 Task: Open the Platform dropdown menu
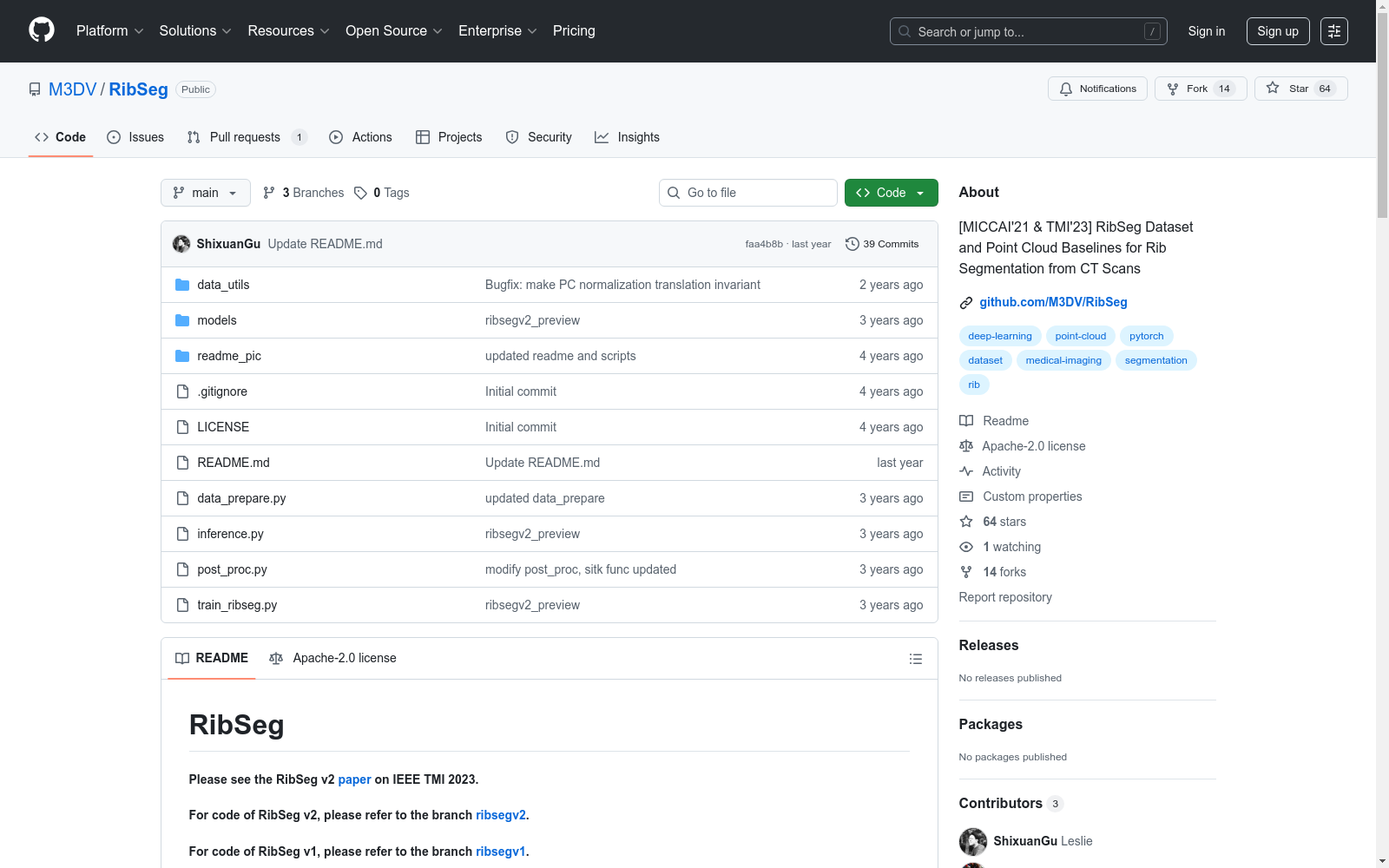click(110, 31)
